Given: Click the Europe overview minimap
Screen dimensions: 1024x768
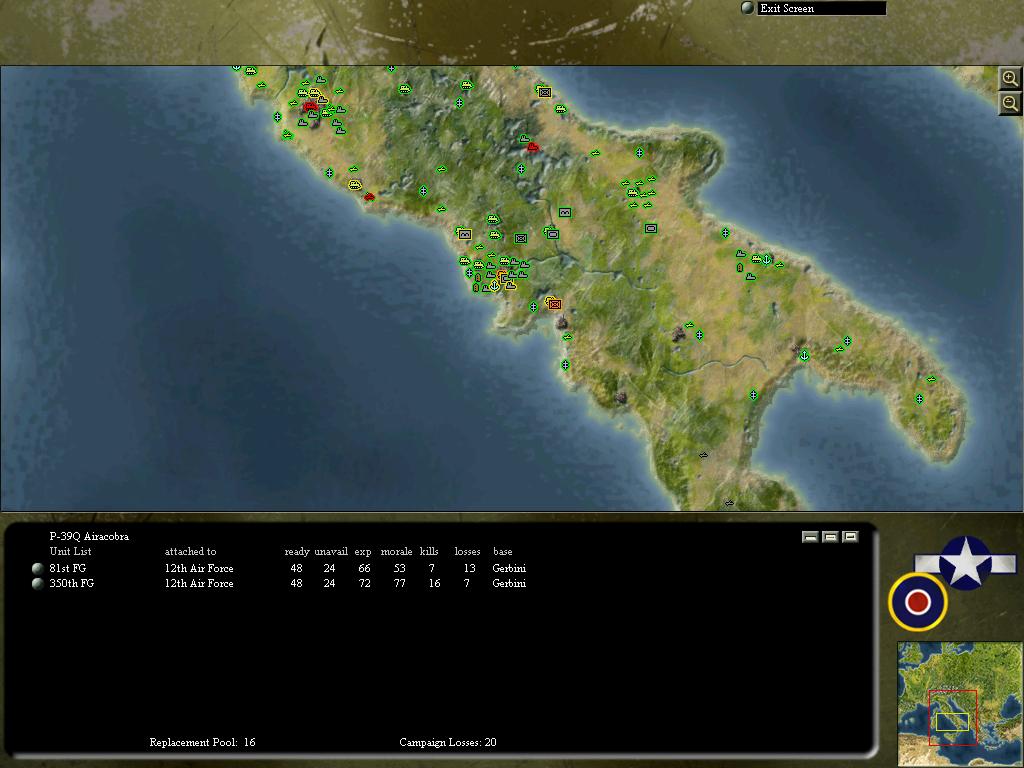Looking at the screenshot, I should 960,703.
